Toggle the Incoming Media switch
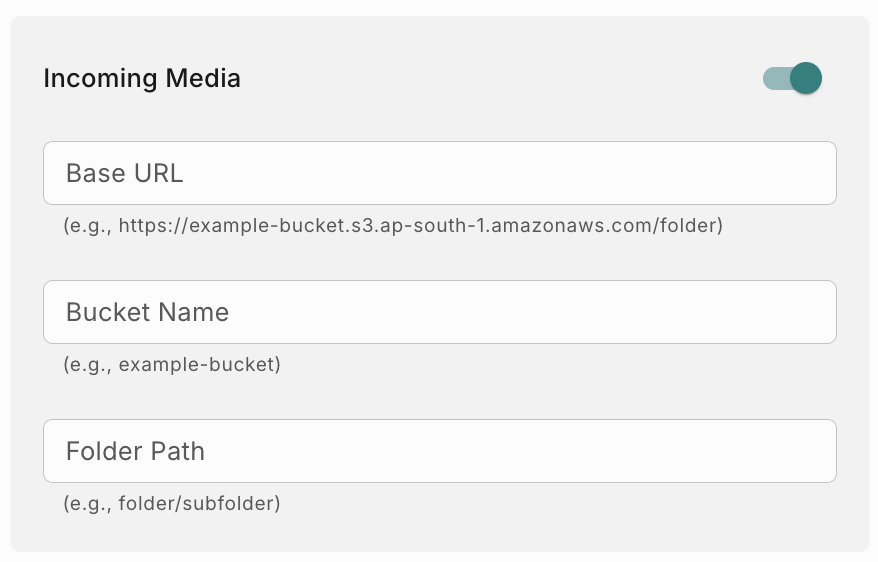This screenshot has height=562, width=878. [x=792, y=78]
